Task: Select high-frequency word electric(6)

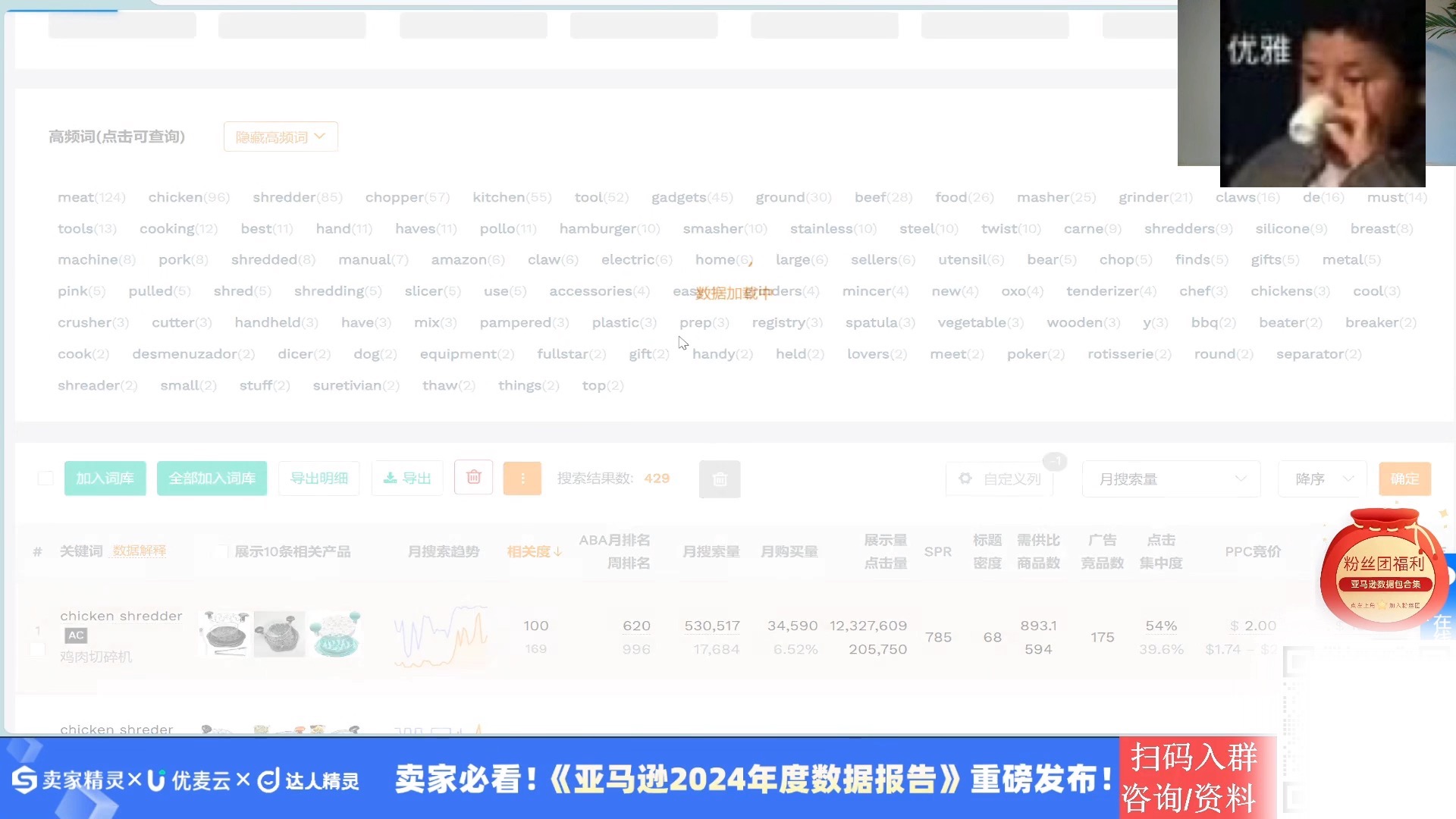Action: tap(637, 259)
